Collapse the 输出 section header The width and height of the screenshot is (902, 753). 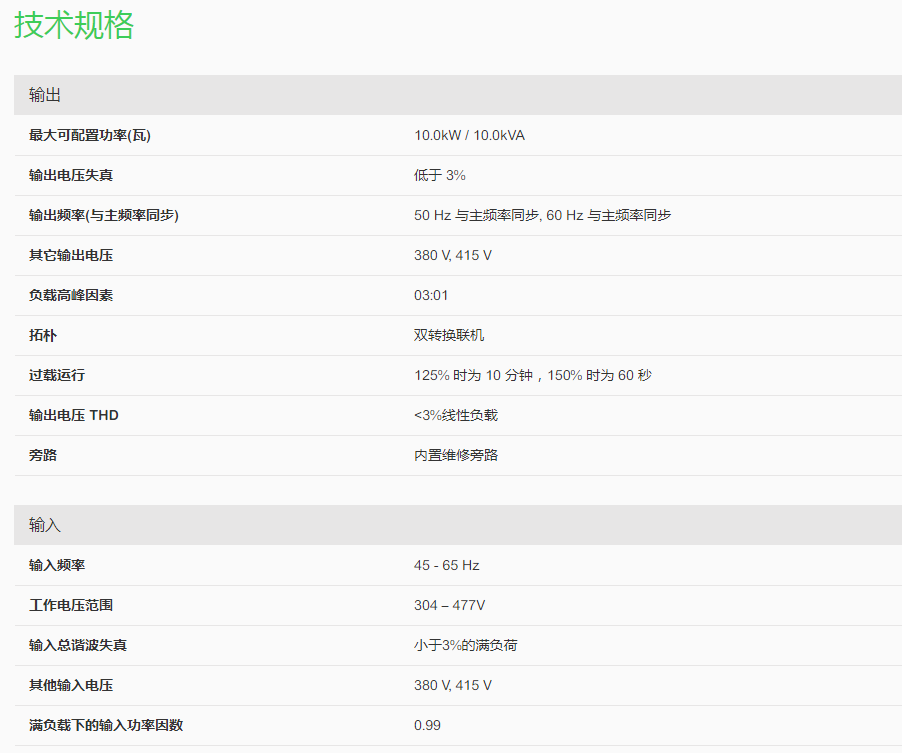coord(45,95)
